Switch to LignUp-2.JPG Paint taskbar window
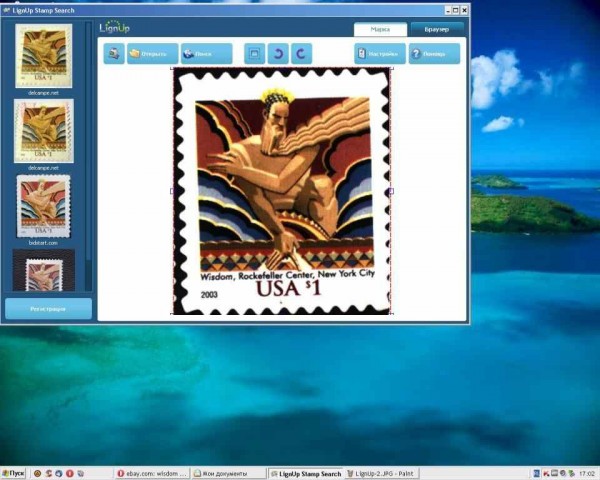Screen dimensions: 600x480 380,473
